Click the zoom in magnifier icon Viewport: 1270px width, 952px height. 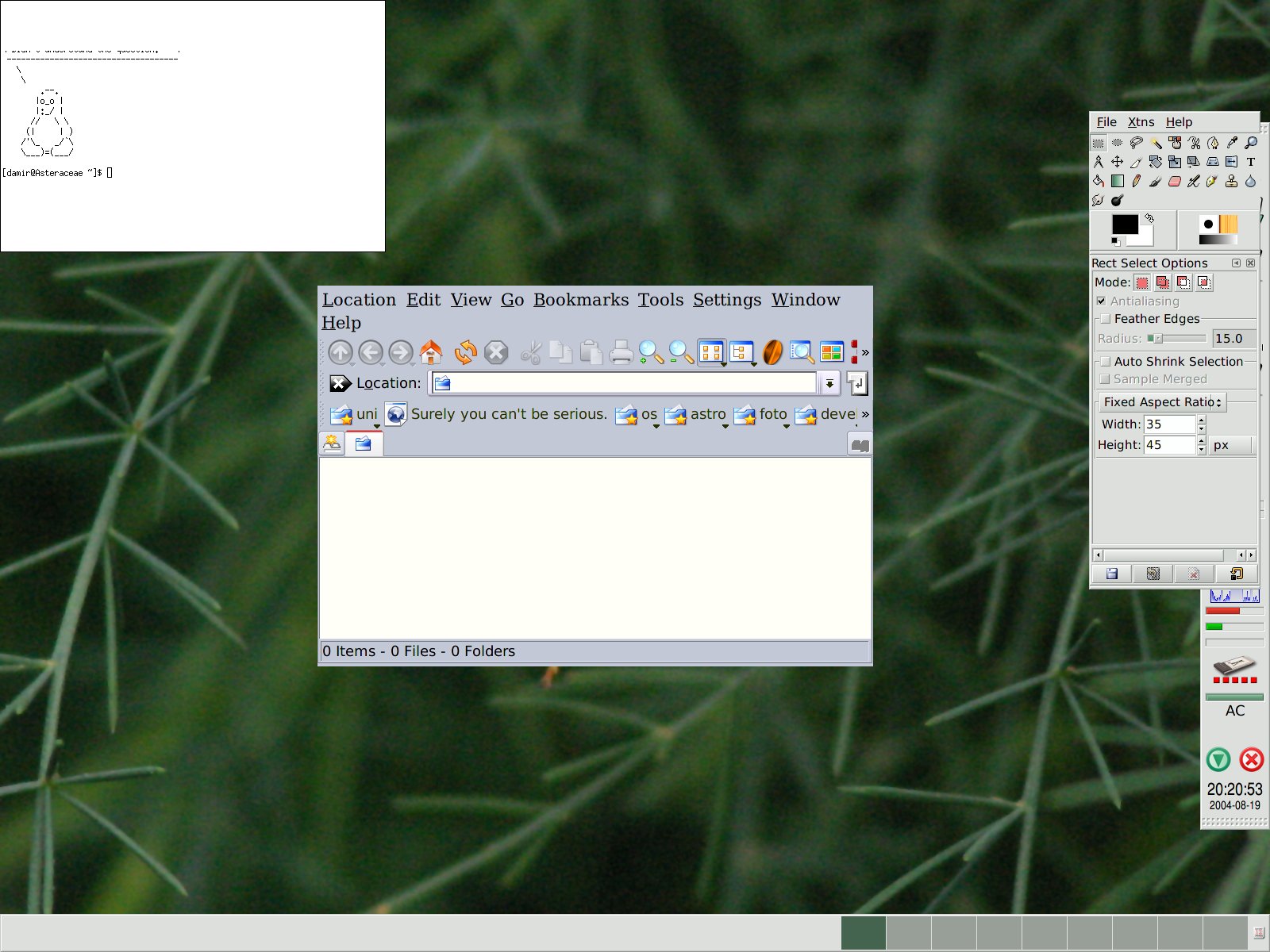[x=651, y=352]
